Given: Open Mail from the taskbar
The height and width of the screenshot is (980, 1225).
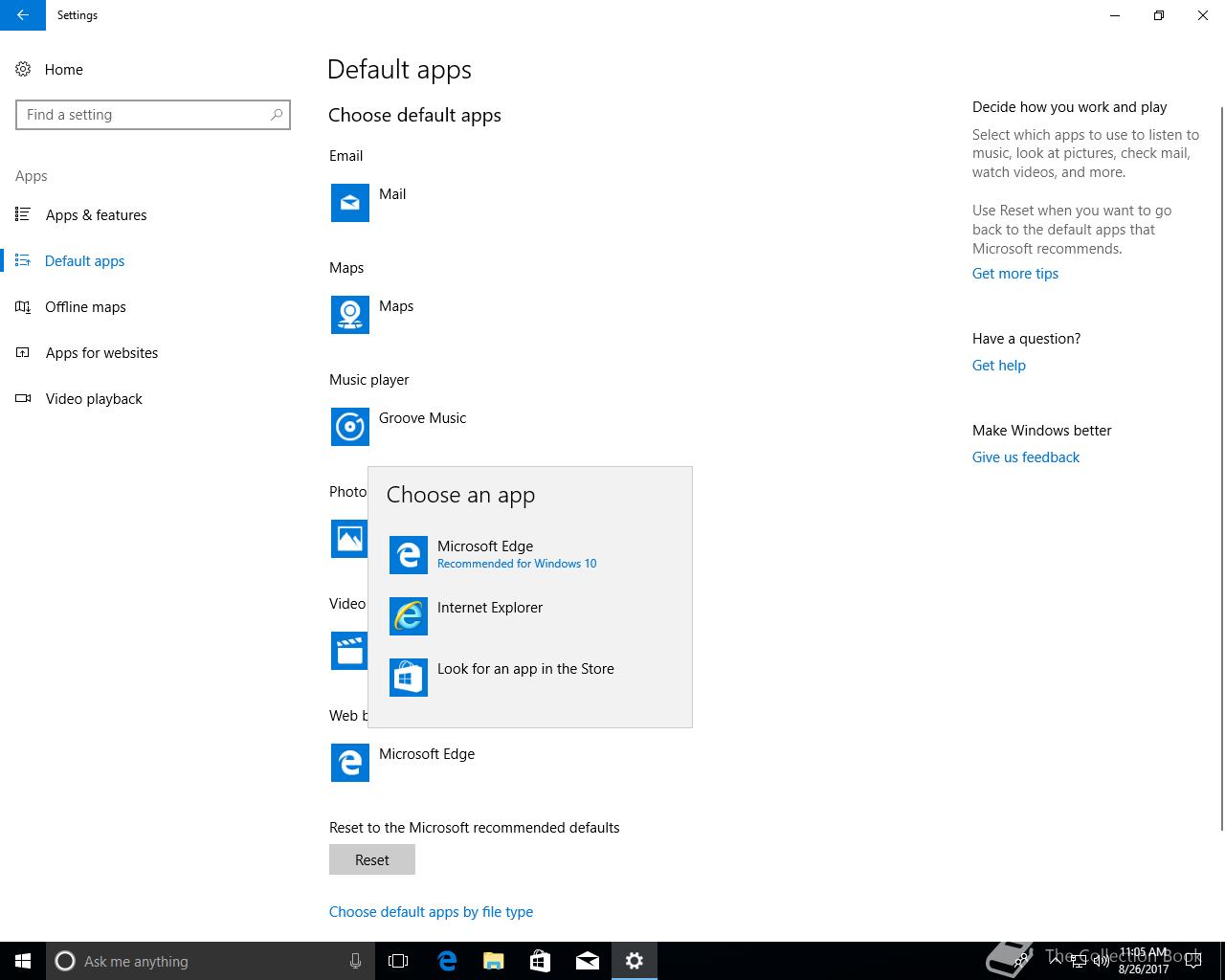Looking at the screenshot, I should coord(588,961).
